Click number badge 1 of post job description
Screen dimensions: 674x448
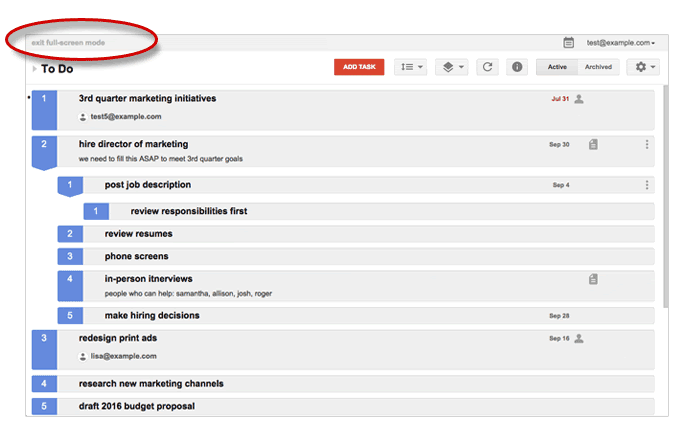pyautogui.click(x=70, y=185)
